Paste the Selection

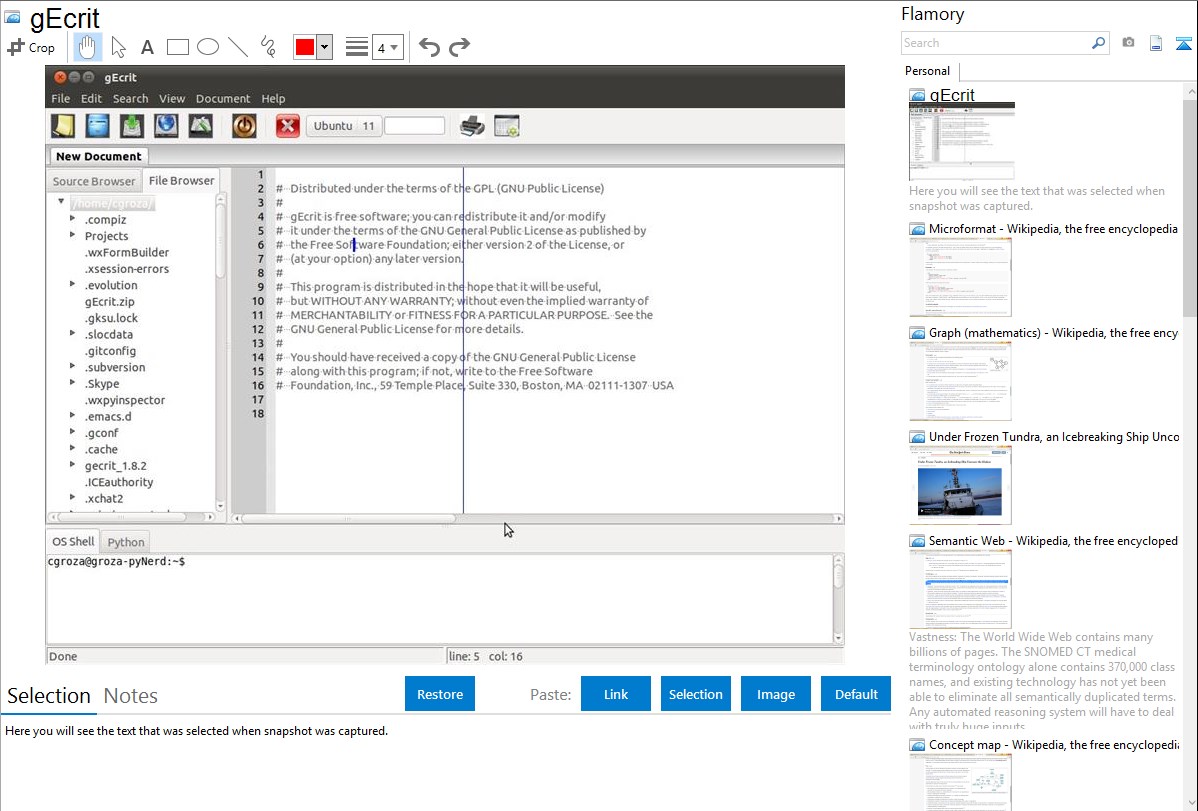click(x=695, y=694)
